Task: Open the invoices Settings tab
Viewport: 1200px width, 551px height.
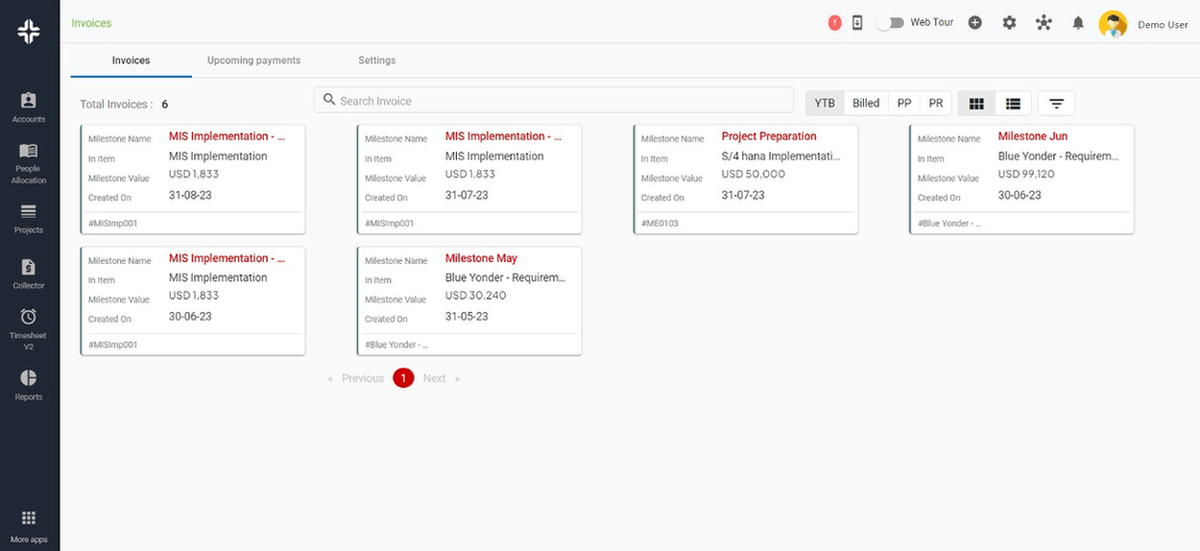Action: [x=377, y=61]
